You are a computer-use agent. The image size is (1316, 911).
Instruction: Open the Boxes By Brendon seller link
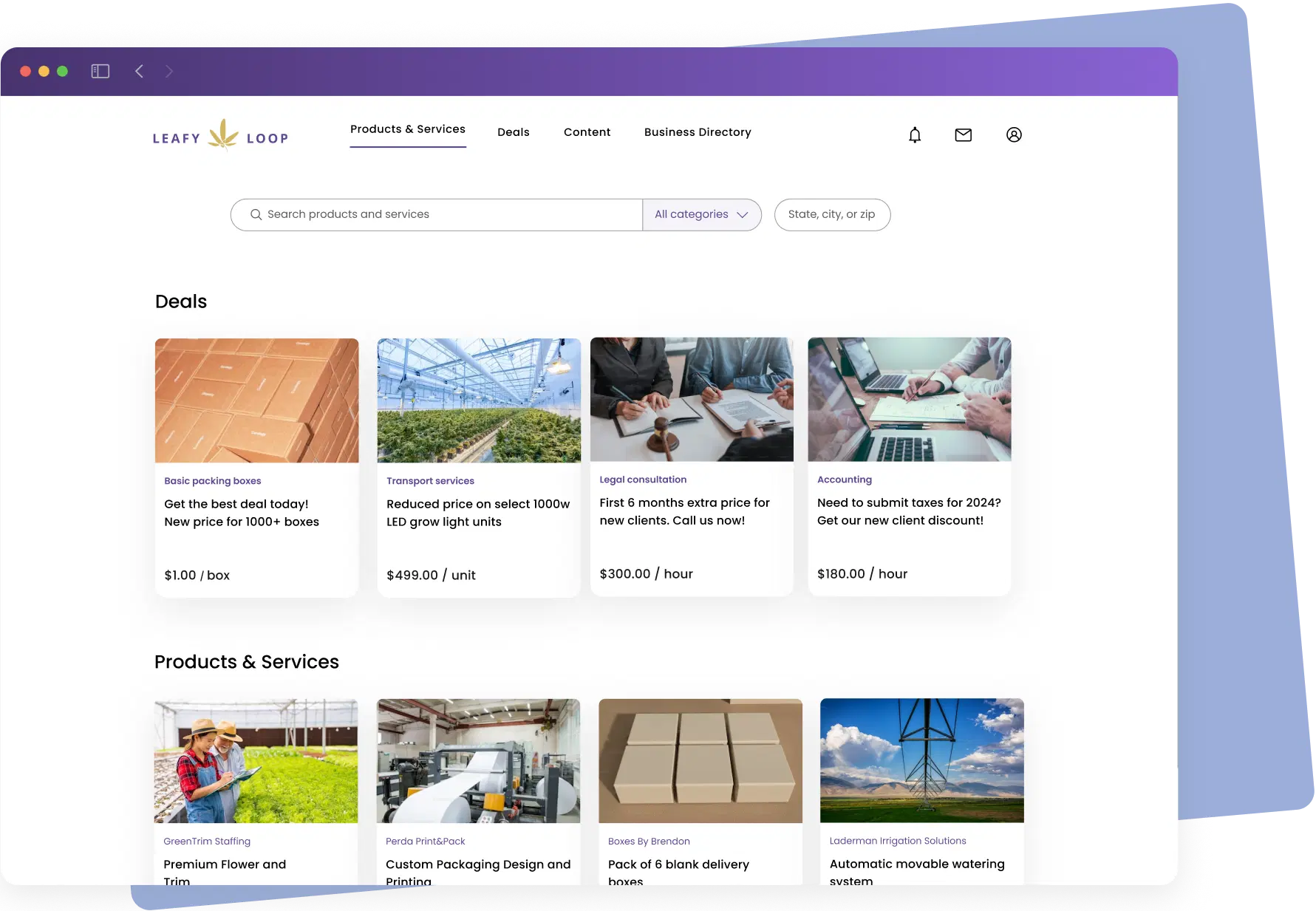[649, 841]
